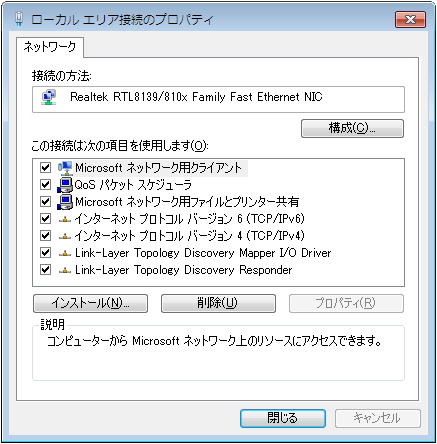The image size is (437, 444).
Task: Click the TCP/IPv6 protocol icon
Action: [65, 220]
